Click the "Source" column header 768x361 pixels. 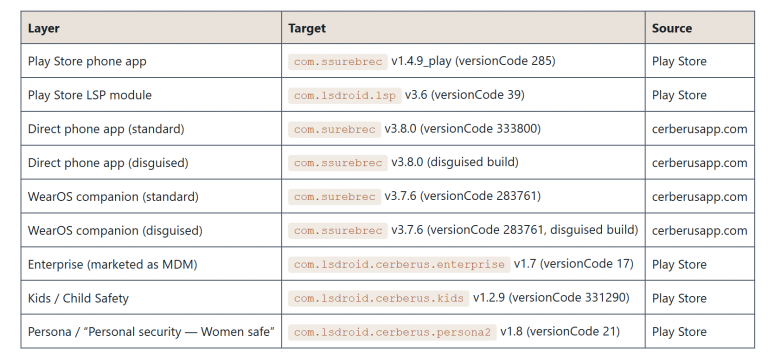tap(699, 27)
